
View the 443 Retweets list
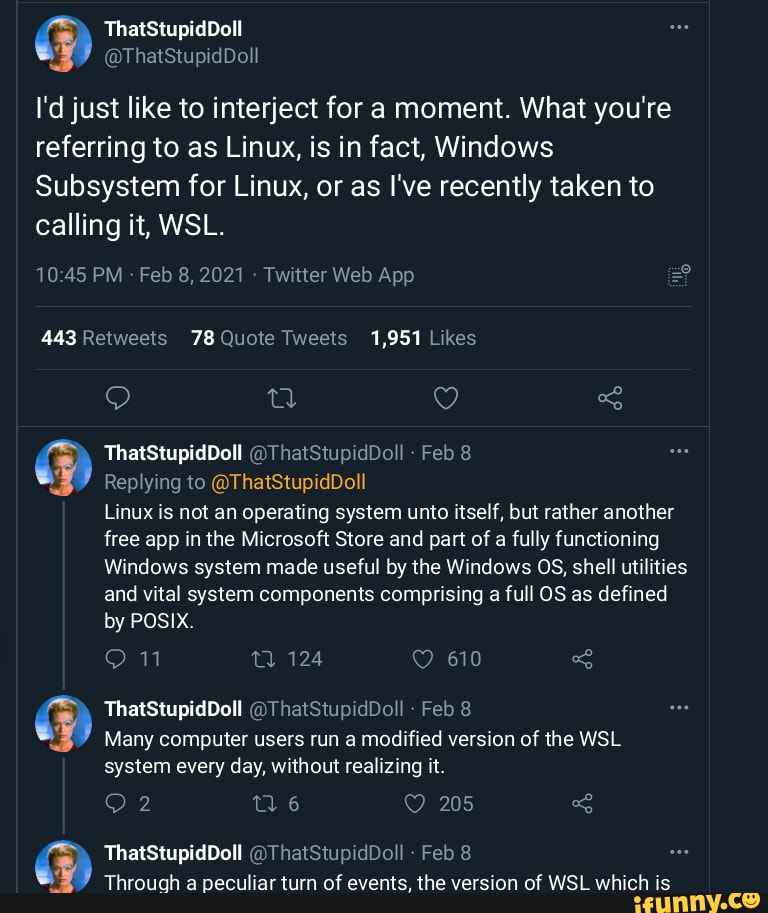[x=104, y=338]
